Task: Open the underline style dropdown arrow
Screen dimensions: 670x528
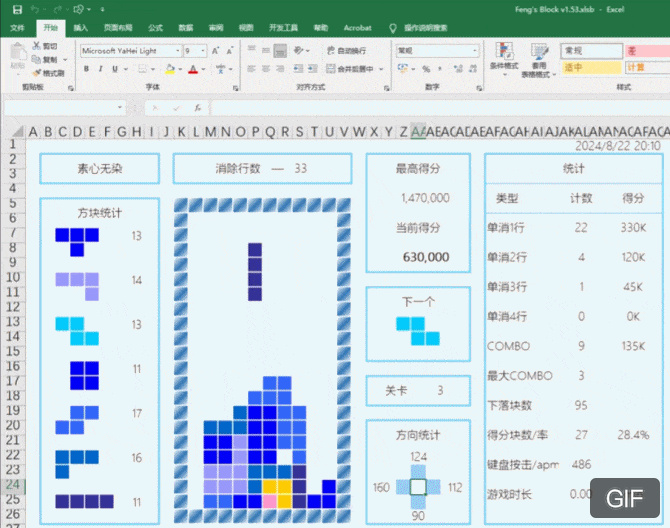Action: pyautogui.click(x=126, y=68)
